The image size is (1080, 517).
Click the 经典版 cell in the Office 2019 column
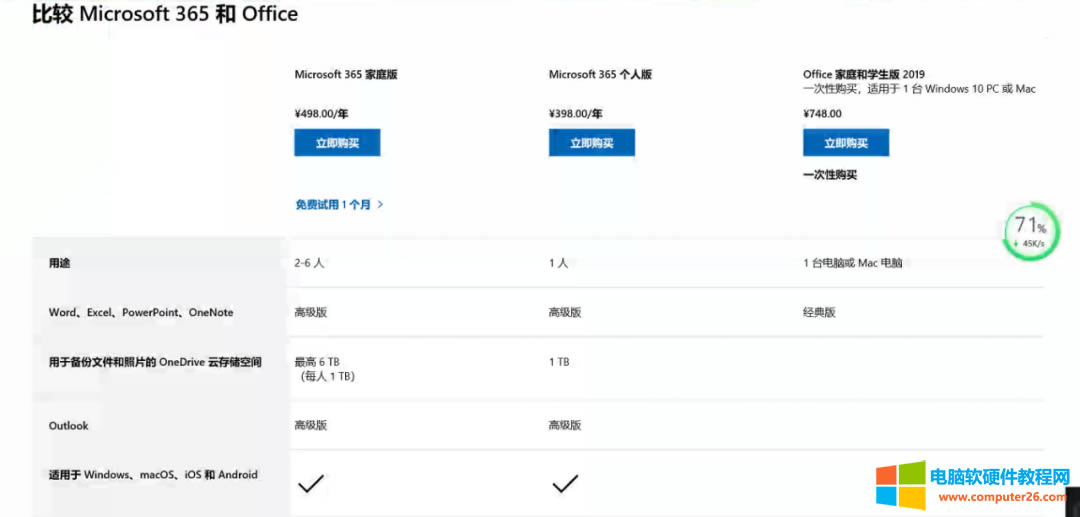[x=819, y=312]
